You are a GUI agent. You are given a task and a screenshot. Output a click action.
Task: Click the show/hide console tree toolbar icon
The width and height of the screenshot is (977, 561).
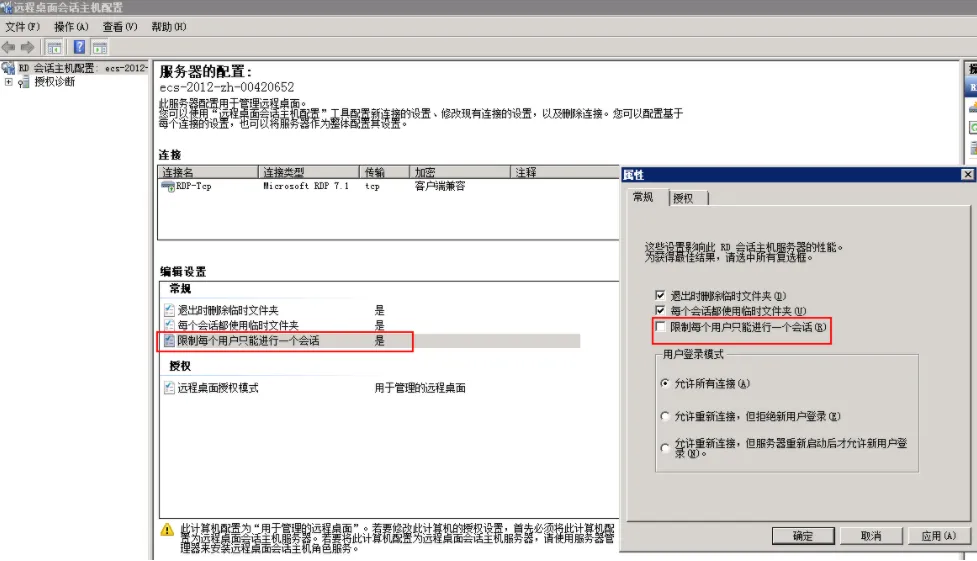(x=55, y=47)
